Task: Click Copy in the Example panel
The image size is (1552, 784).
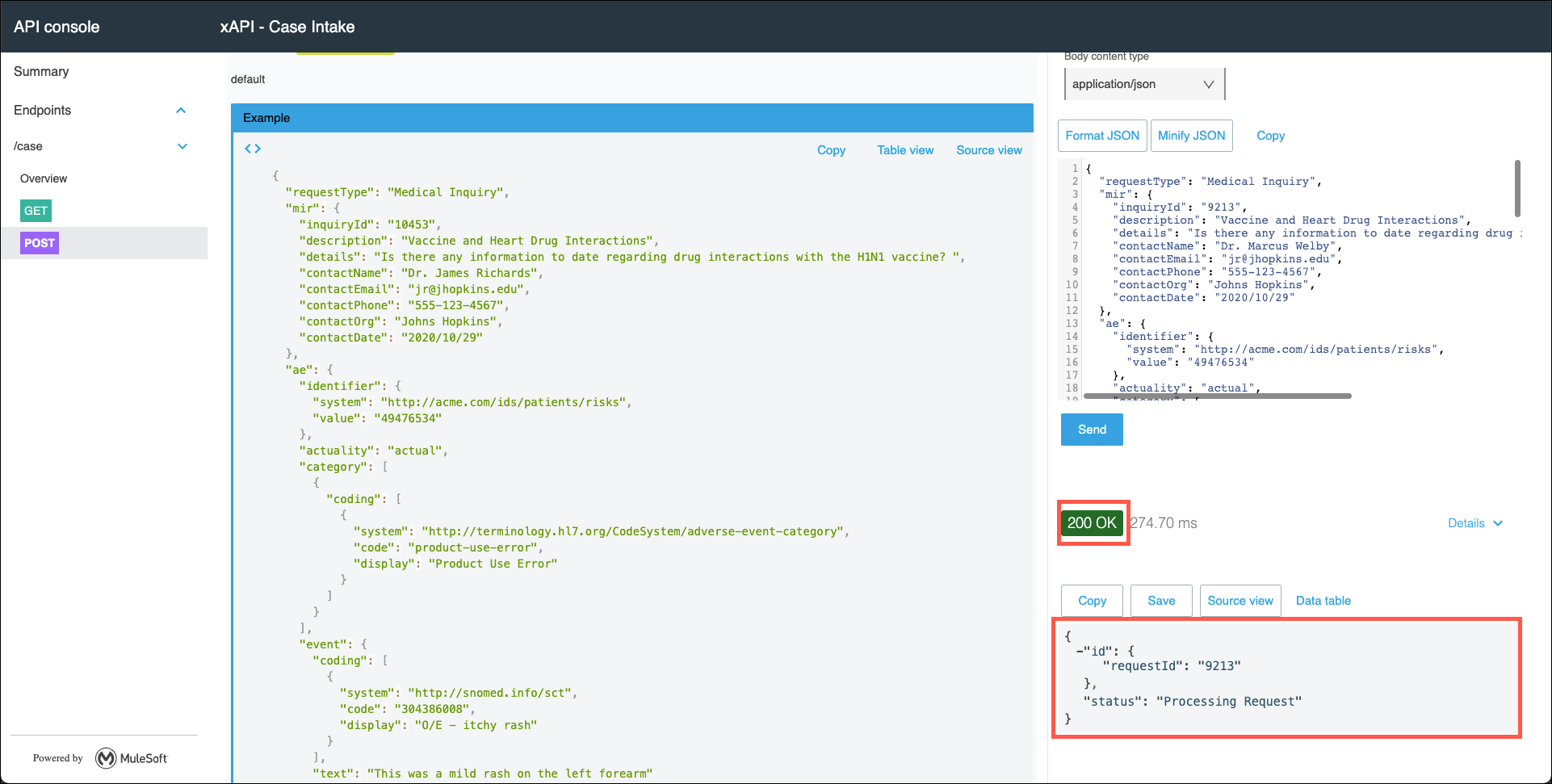Action: 831,150
